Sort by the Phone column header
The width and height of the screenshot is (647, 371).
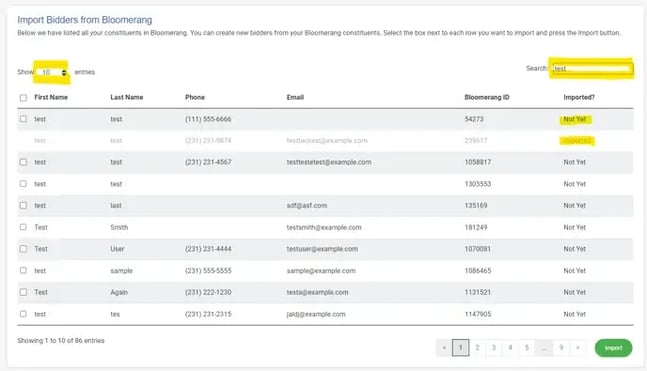point(195,97)
